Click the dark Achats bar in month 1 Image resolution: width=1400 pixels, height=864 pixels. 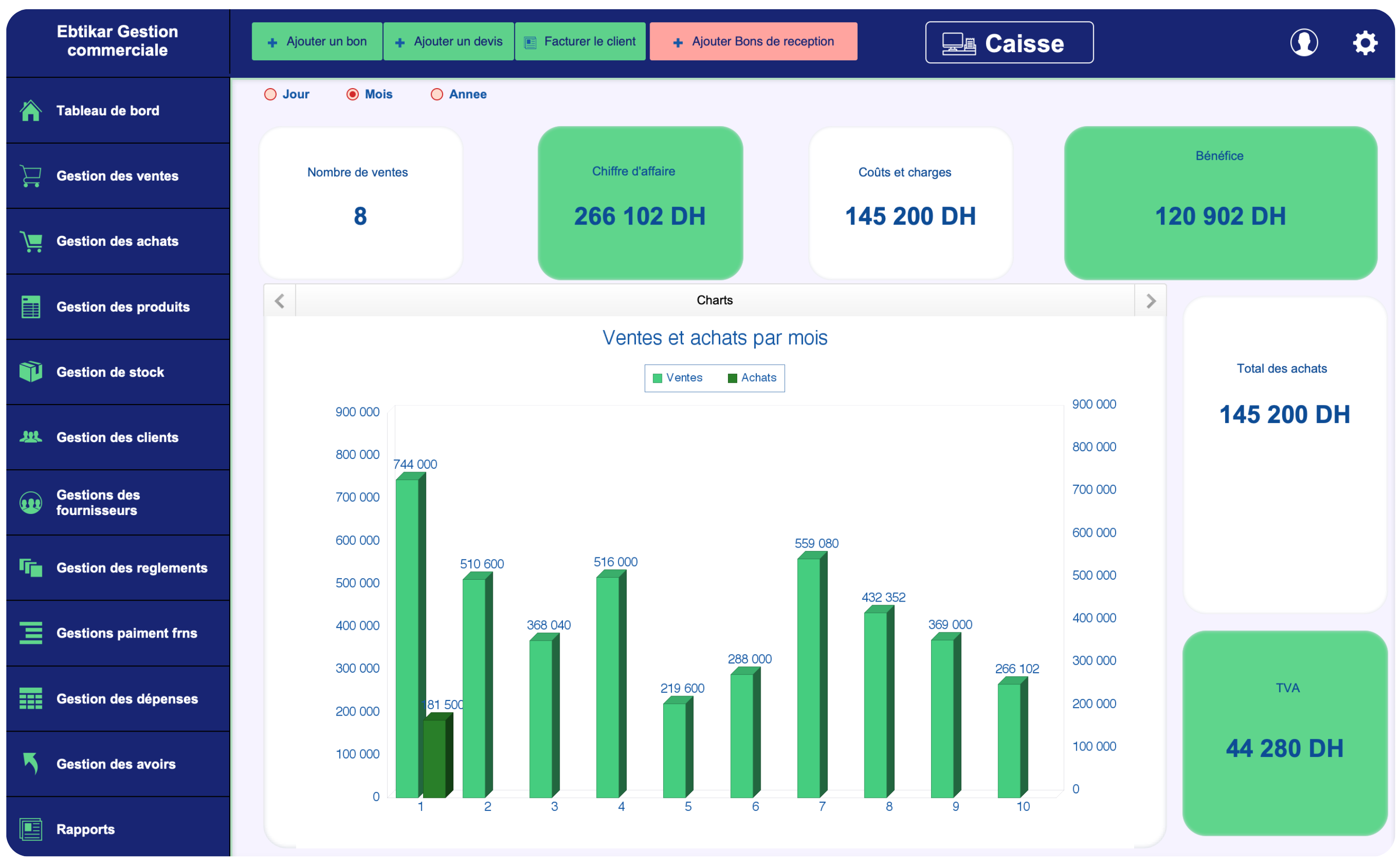[438, 755]
